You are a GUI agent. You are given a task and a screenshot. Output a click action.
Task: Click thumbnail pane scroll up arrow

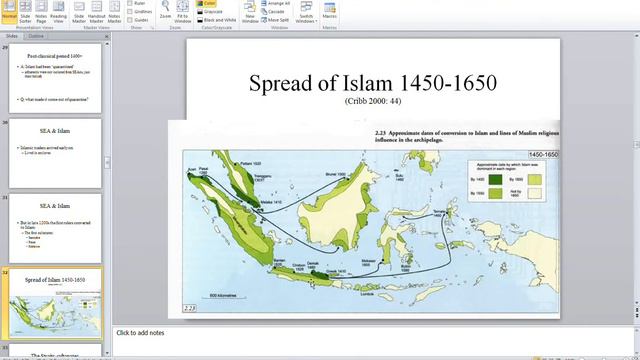click(x=107, y=44)
